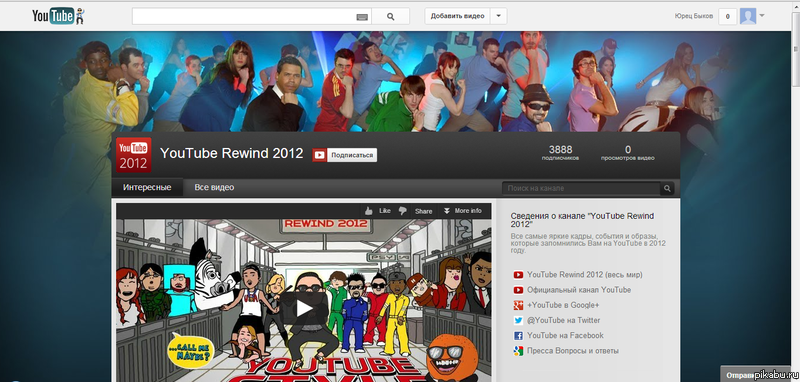
Task: Open YouTube на Facebook link
Action: point(565,335)
